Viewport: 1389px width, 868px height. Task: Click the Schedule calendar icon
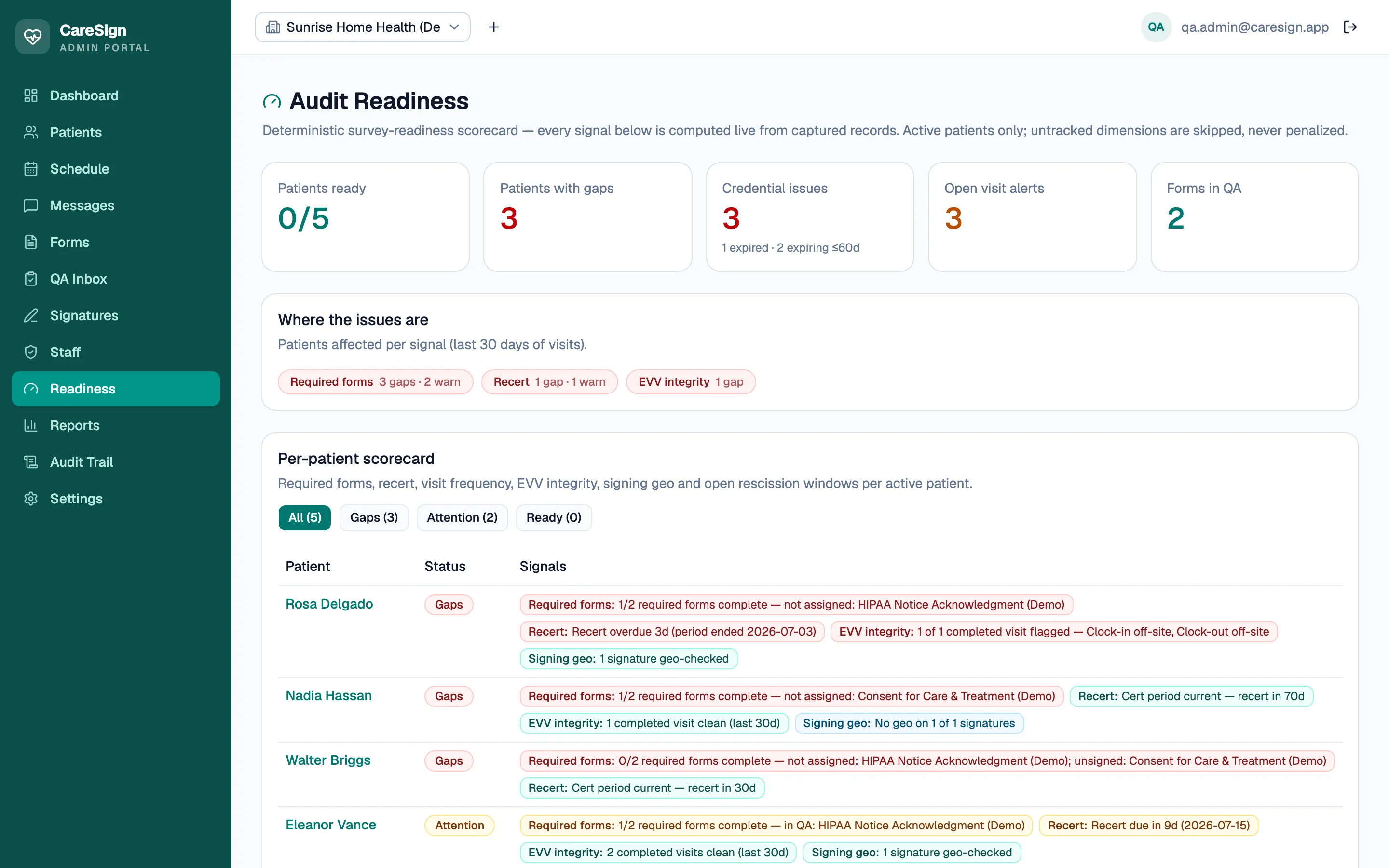pos(31,169)
